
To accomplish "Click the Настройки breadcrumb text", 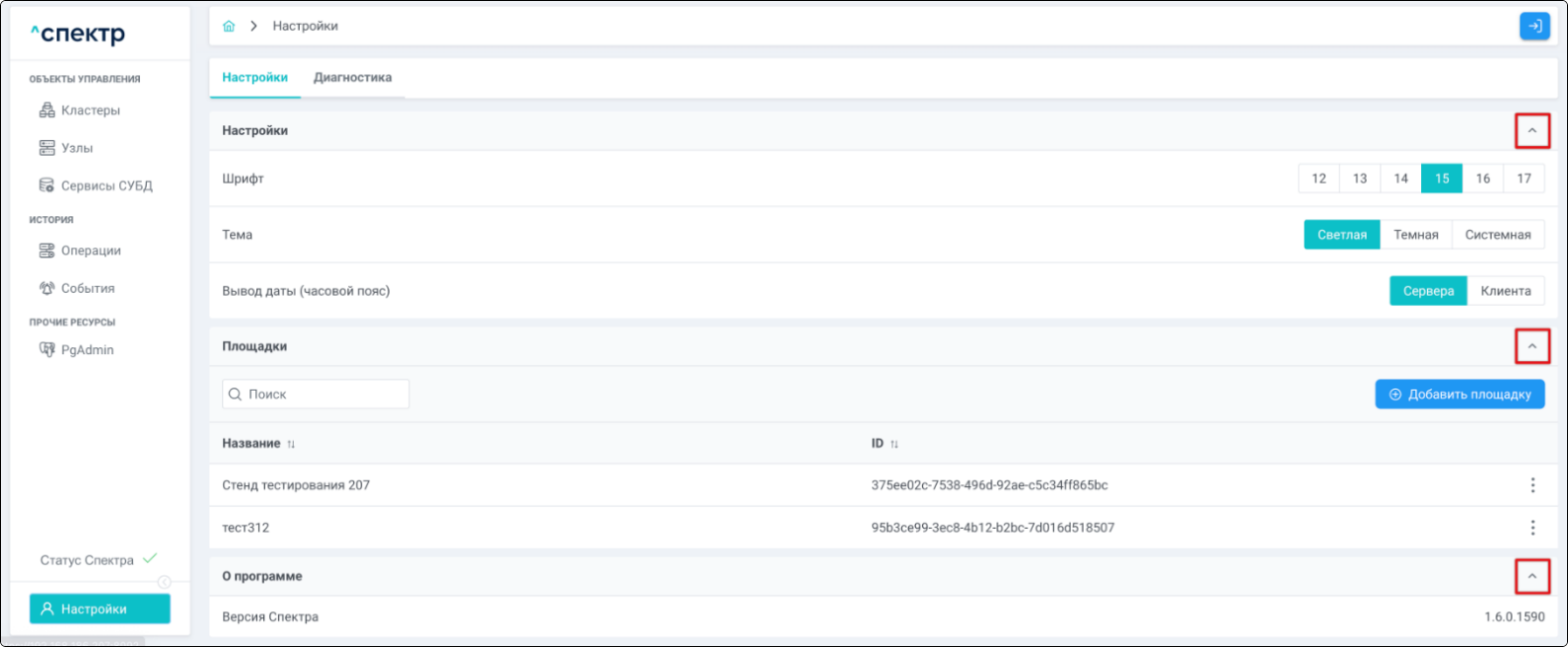I will [306, 26].
